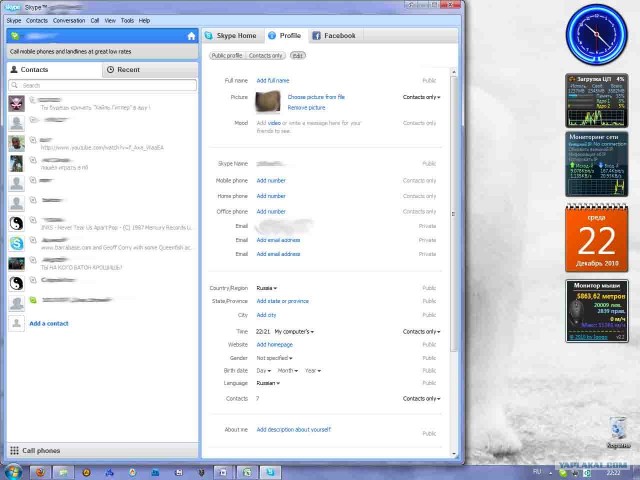640x480 pixels.
Task: Click "Add homepage" link
Action: pyautogui.click(x=274, y=345)
